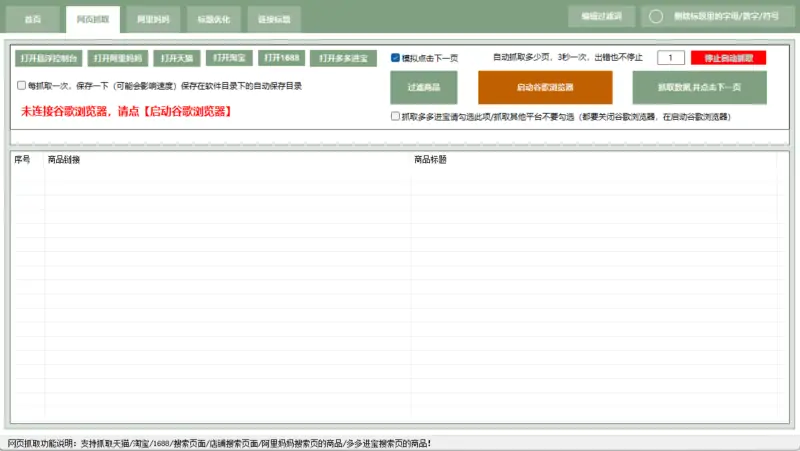
Task: Open Tmall with 打开天猫 button
Action: pos(176,58)
